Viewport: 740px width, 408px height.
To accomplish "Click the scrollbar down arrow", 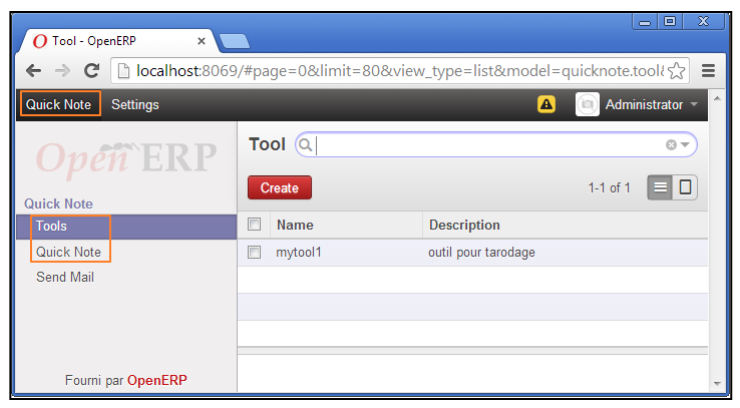I will pyautogui.click(x=717, y=383).
